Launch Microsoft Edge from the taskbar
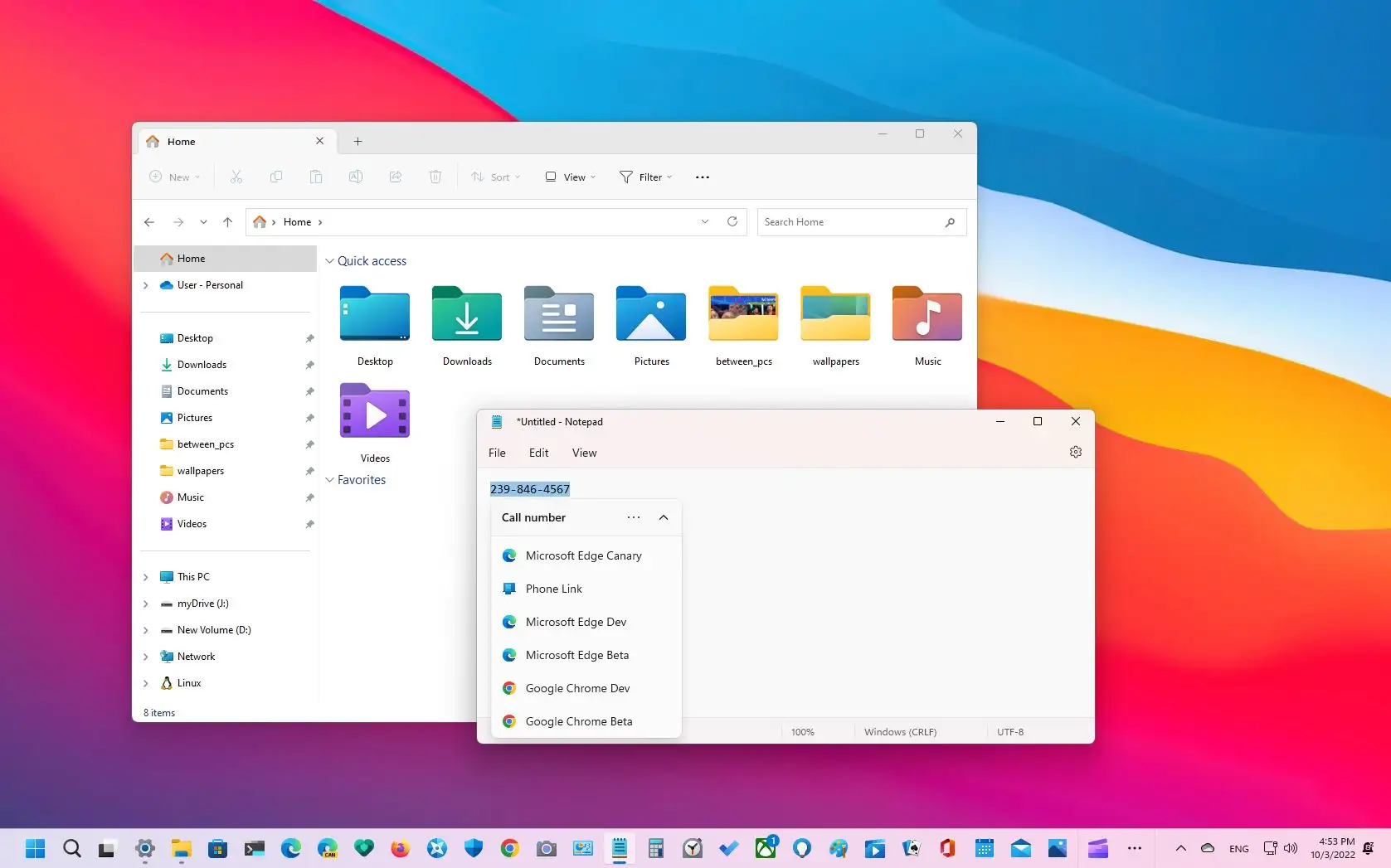This screenshot has height=868, width=1391. coord(290,848)
